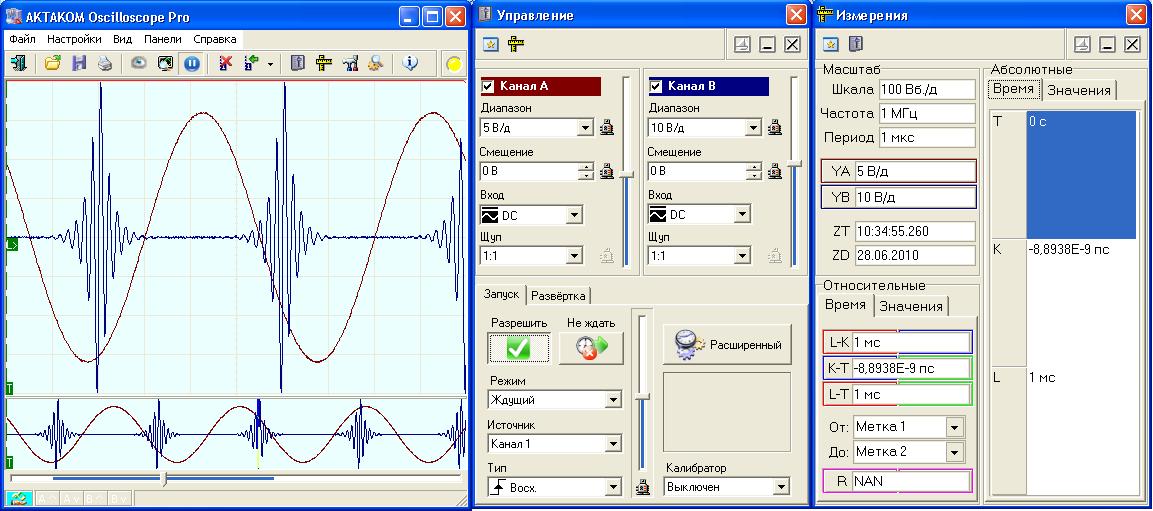Screen dimensions: 1153x511
Task: Click the open file folder icon
Action: pos(53,63)
